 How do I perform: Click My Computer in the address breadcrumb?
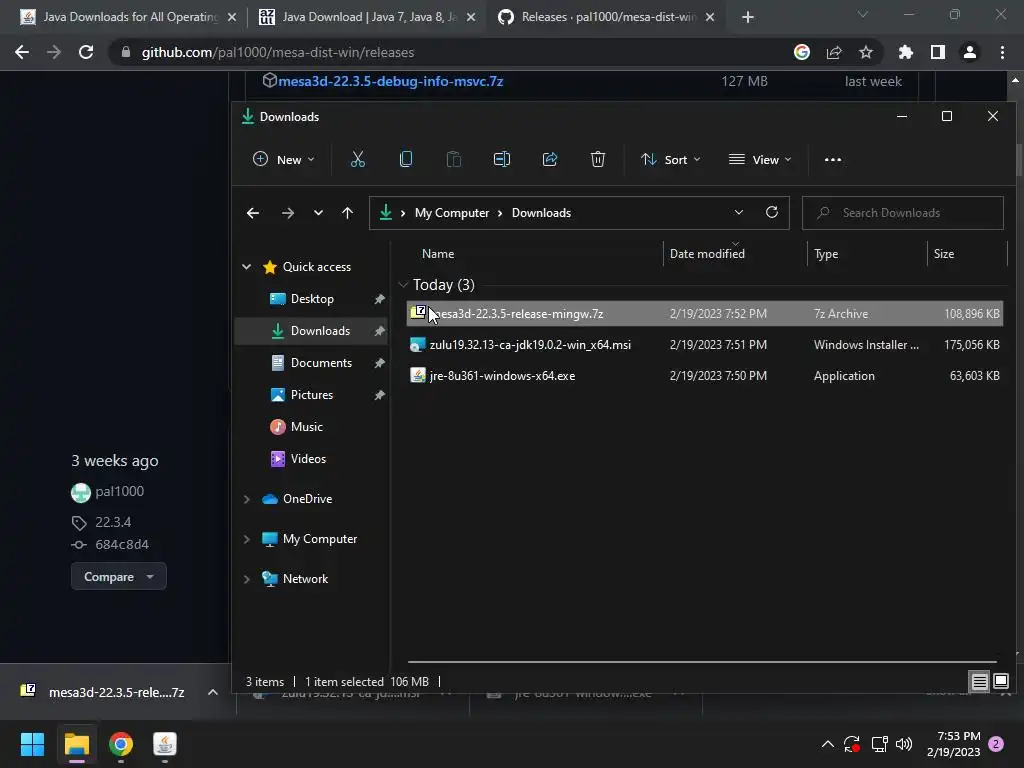click(452, 213)
